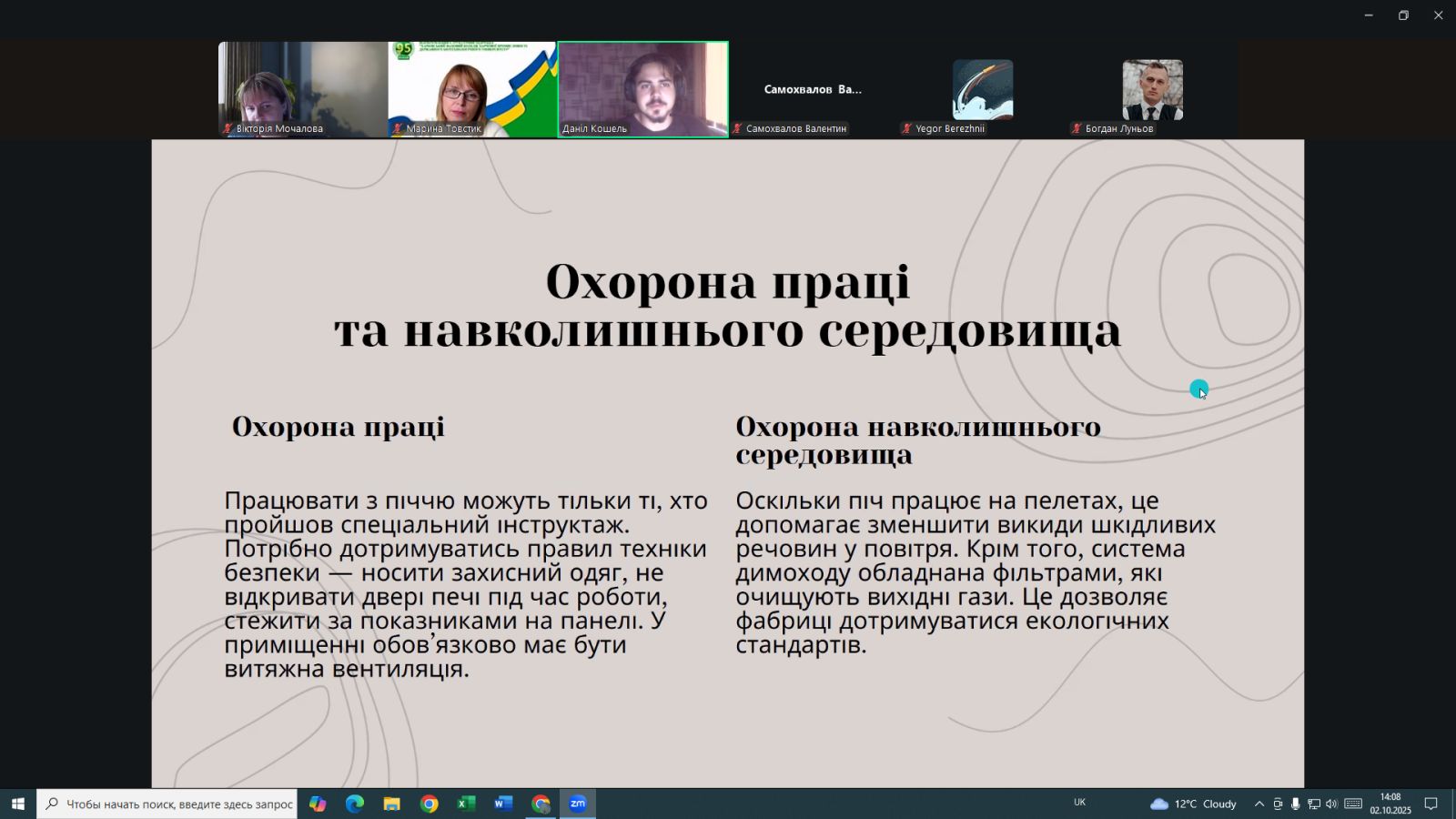The height and width of the screenshot is (819, 1456).
Task: Switch to Word in the taskbar
Action: click(503, 804)
